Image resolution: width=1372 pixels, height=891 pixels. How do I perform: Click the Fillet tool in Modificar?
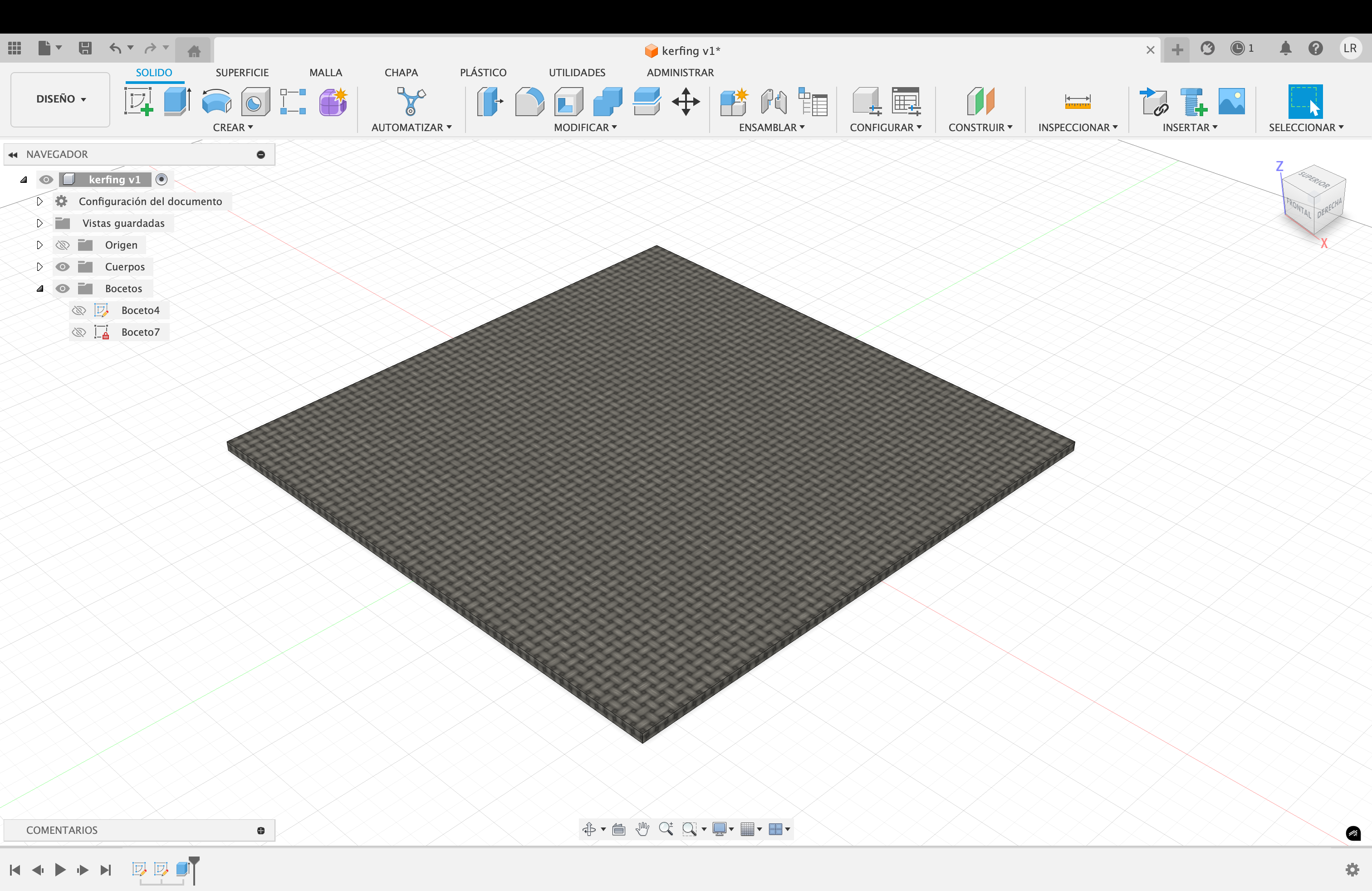tap(529, 102)
